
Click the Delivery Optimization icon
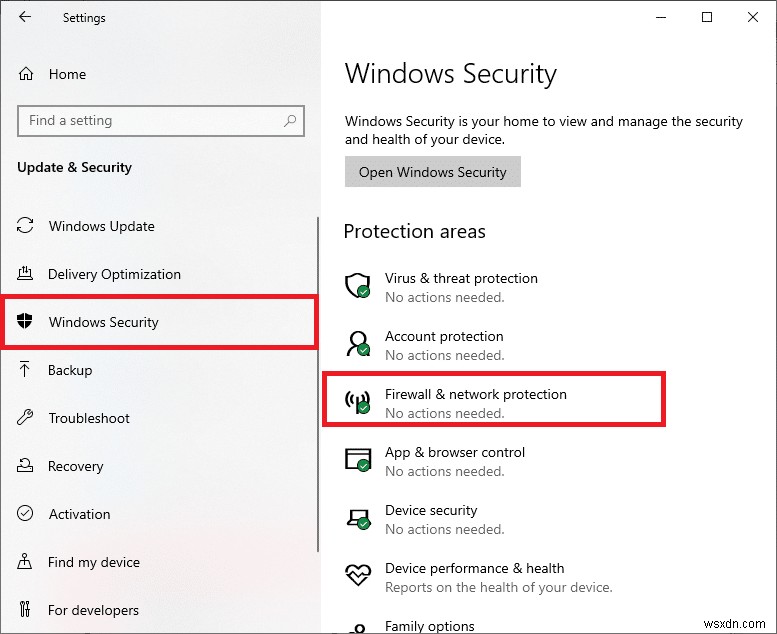click(x=26, y=274)
